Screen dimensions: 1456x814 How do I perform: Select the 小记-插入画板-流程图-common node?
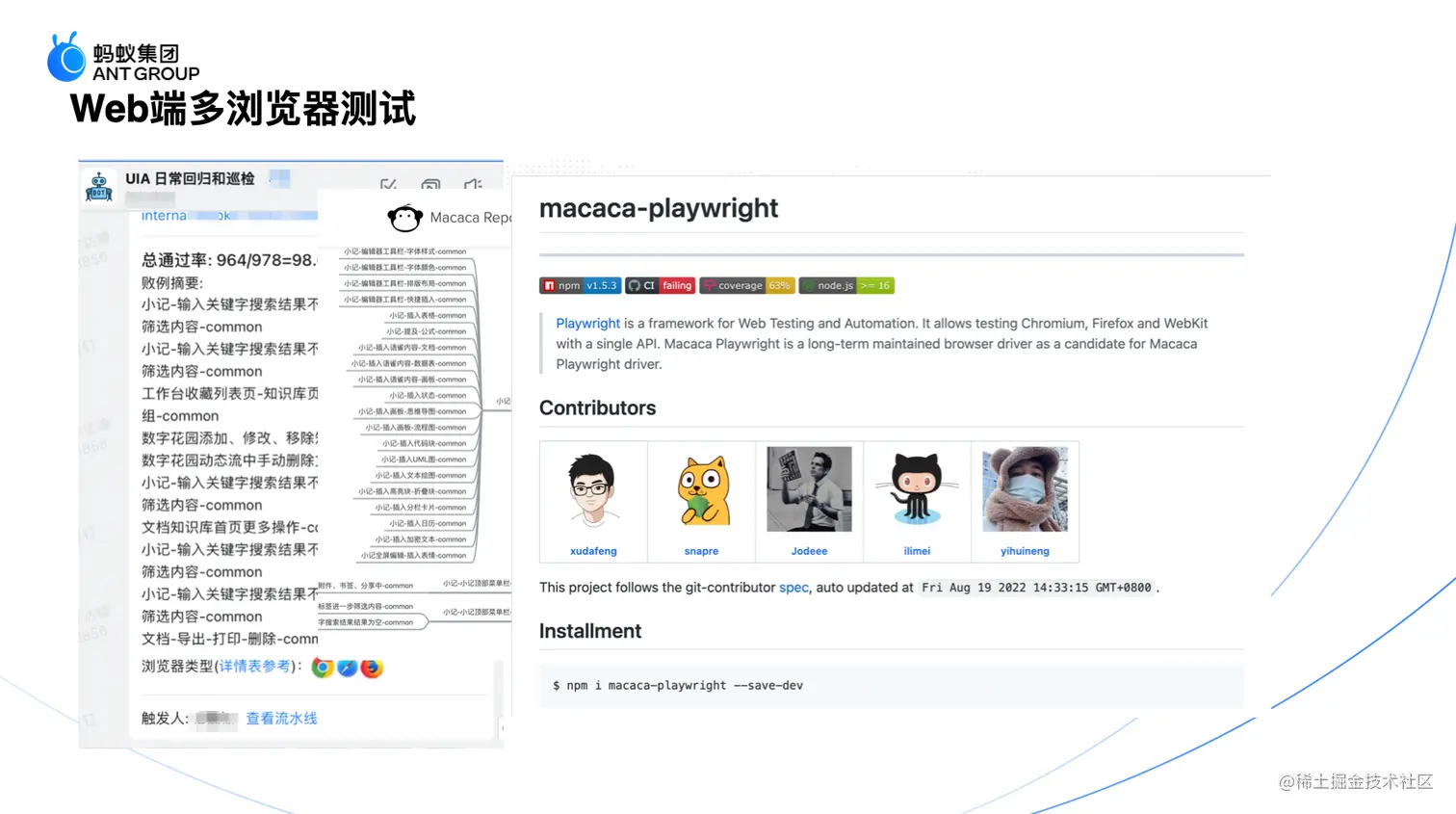point(416,428)
